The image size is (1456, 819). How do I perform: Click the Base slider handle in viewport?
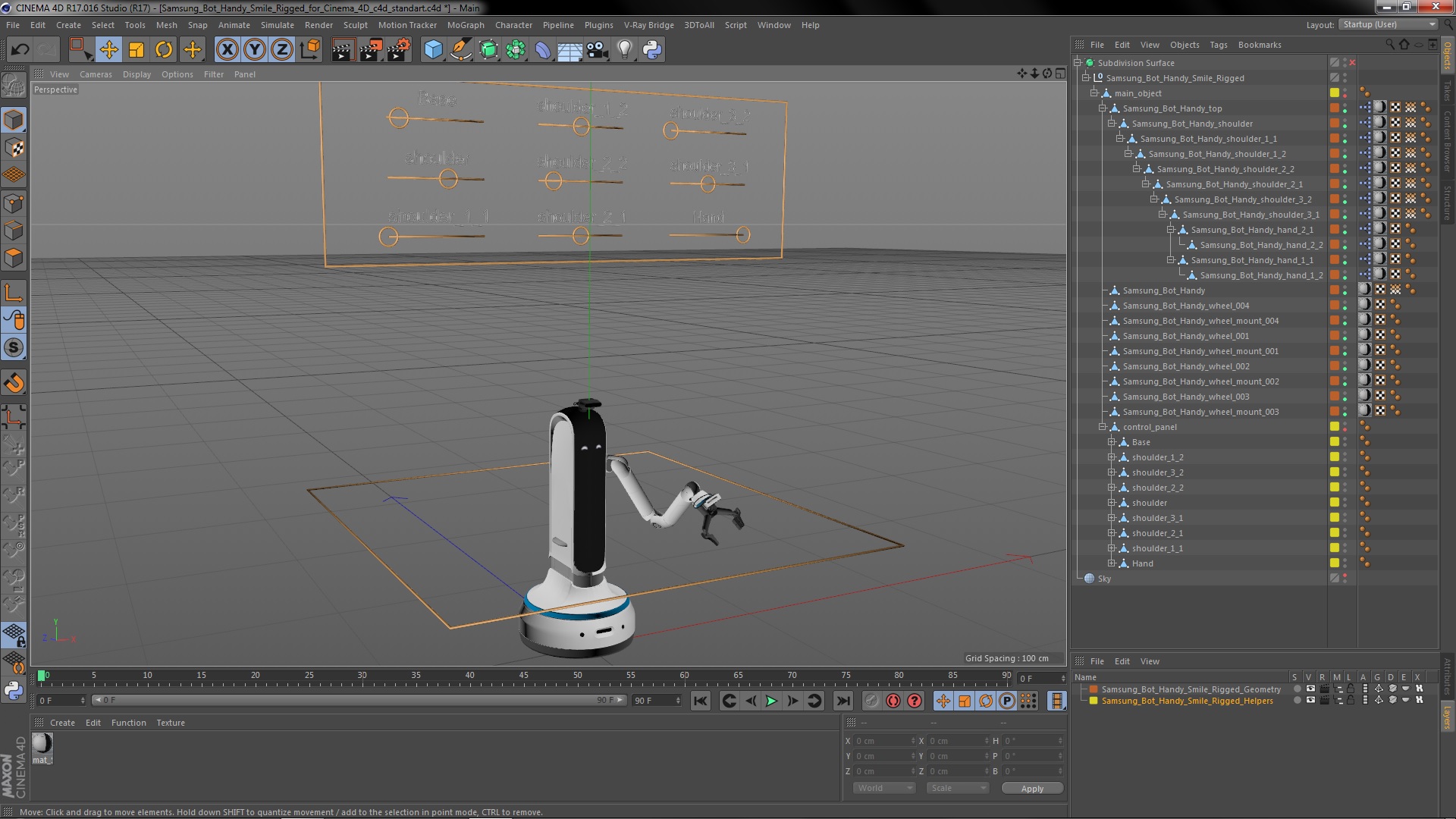pos(398,118)
